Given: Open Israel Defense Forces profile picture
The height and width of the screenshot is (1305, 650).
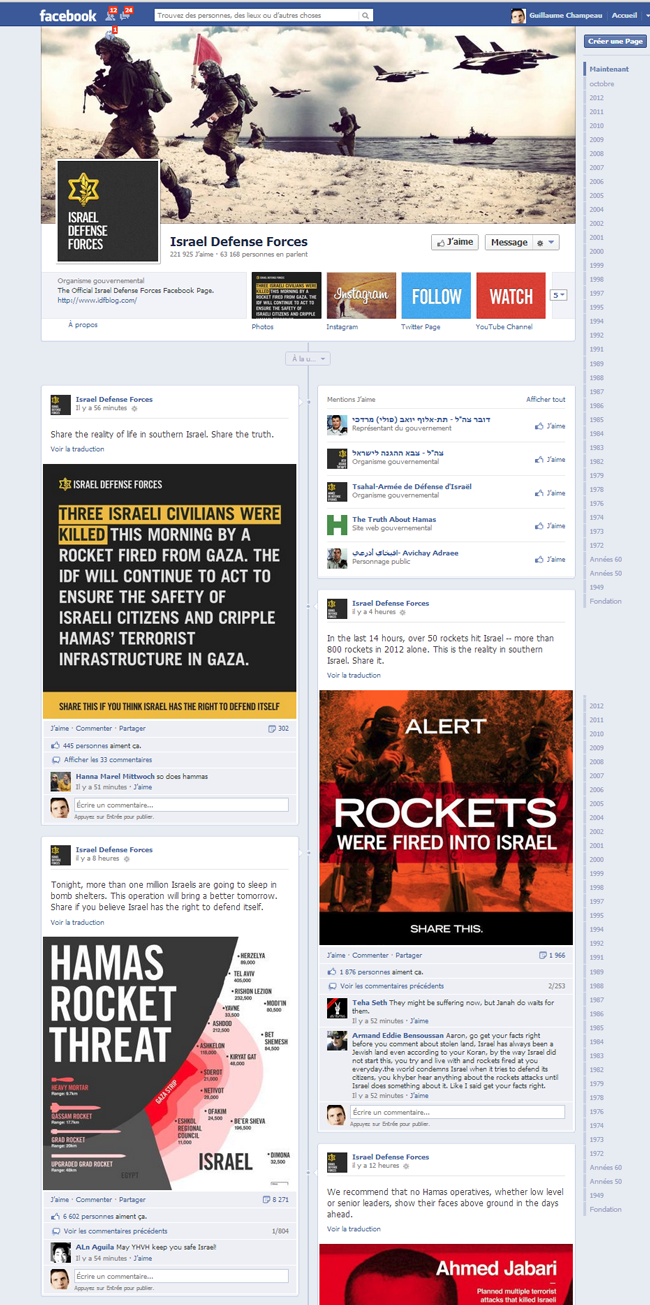Looking at the screenshot, I should pos(108,210).
